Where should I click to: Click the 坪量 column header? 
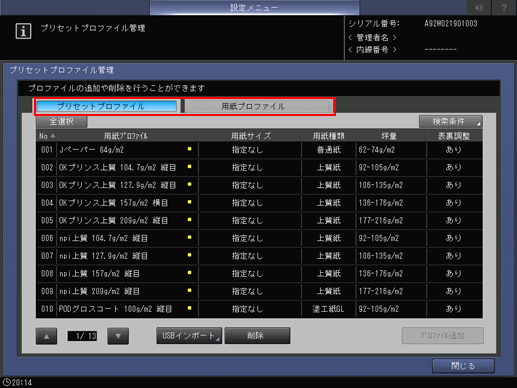point(391,136)
